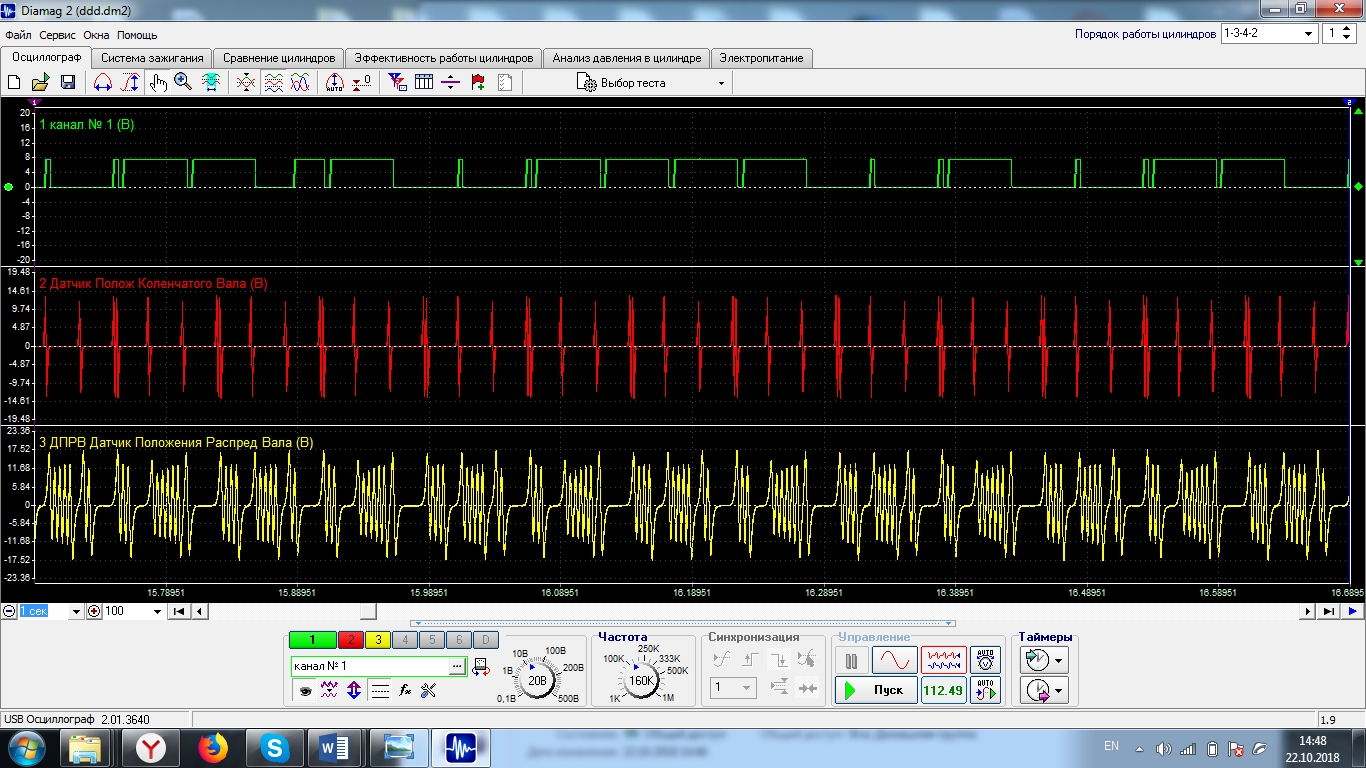Open the 100 zoom percent dropdown

tap(157, 611)
